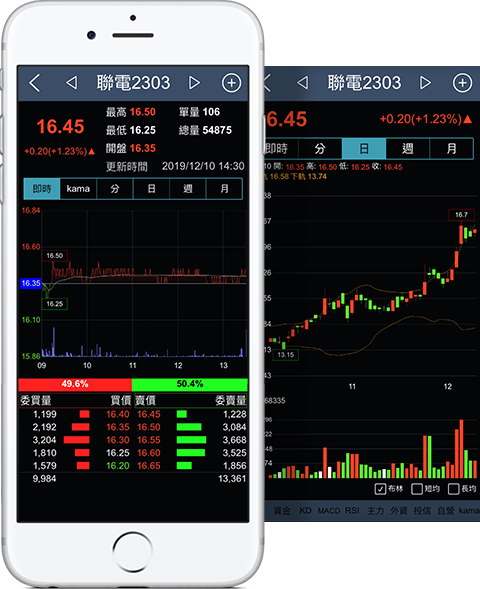Tap the back arrow on phone header
This screenshot has width=480, height=589.
[35, 83]
